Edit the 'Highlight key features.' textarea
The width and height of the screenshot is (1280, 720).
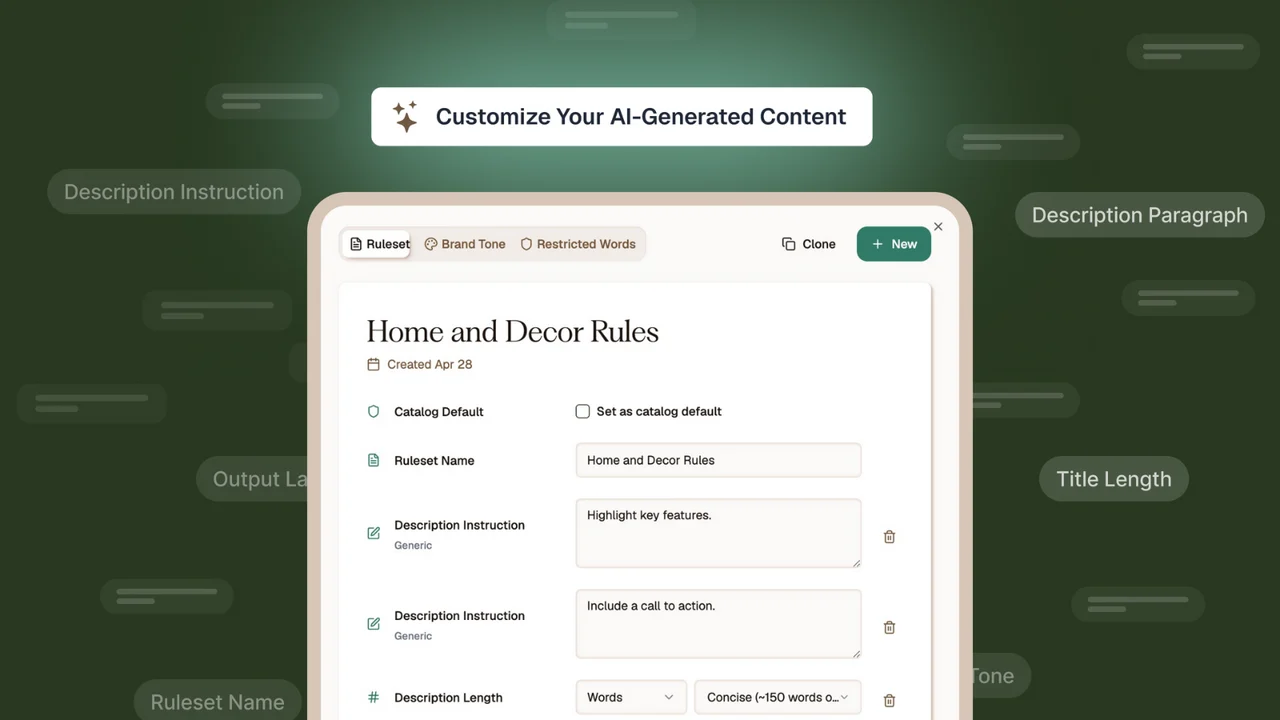point(718,534)
